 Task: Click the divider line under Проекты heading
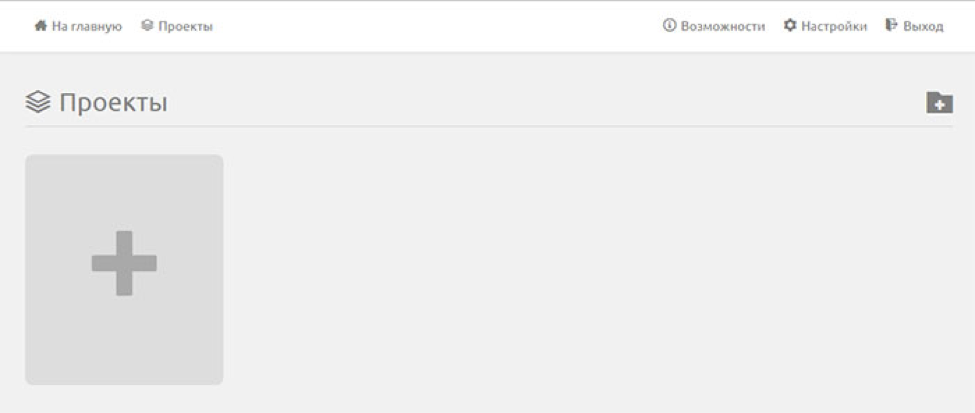click(489, 126)
